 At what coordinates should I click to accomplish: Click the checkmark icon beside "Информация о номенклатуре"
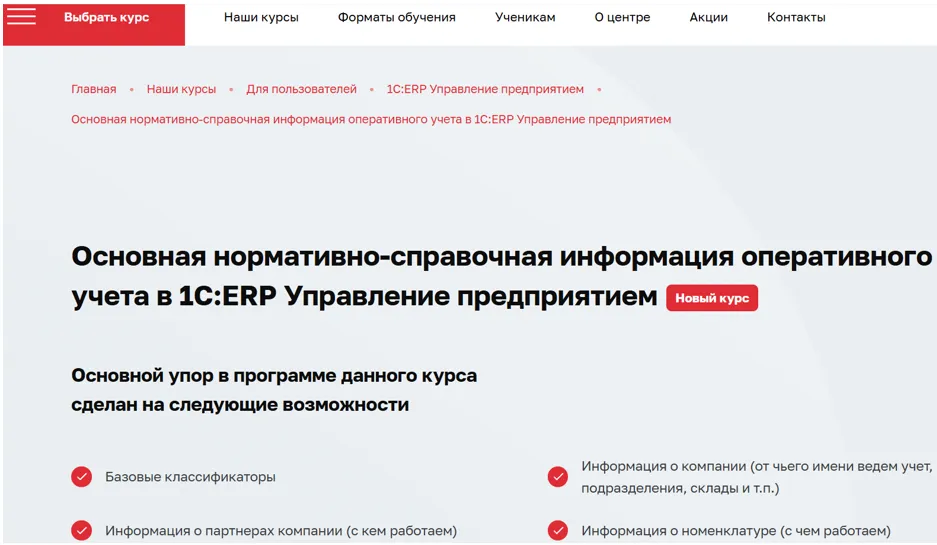pos(558,531)
